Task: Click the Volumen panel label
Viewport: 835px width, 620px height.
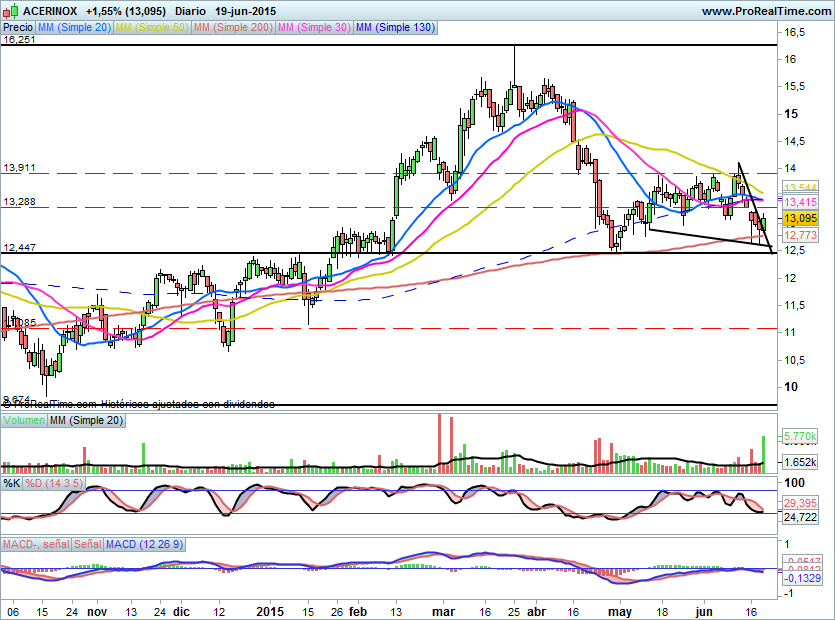Action: 24,421
